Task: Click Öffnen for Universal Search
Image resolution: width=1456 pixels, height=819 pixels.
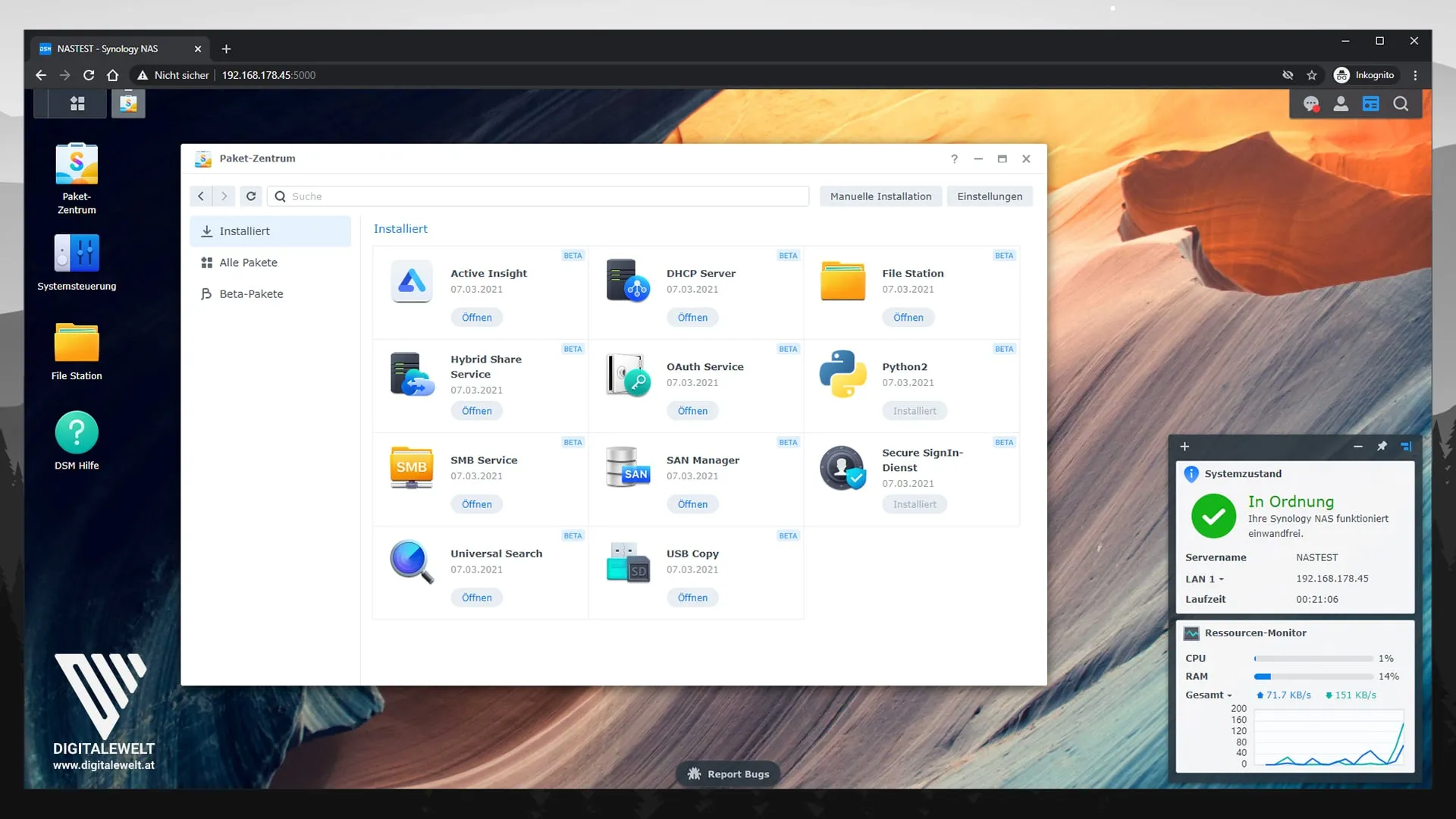Action: [476, 598]
